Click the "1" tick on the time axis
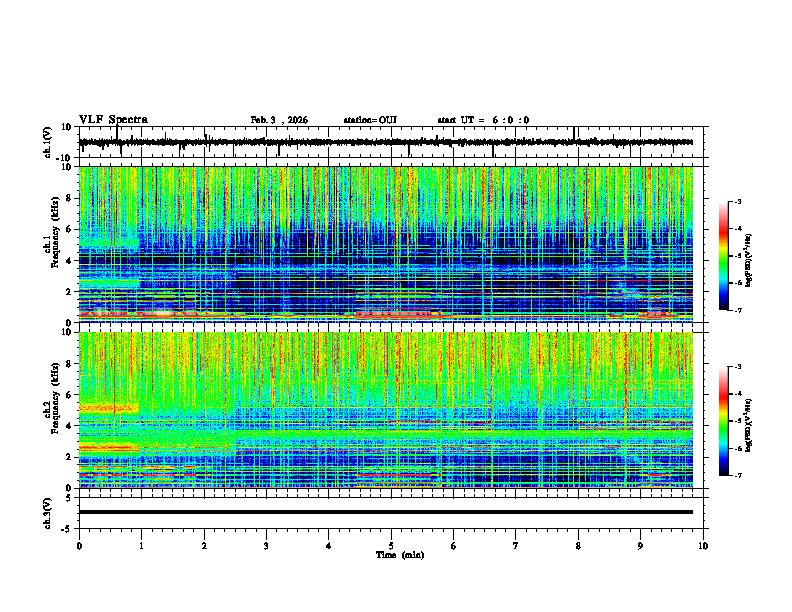The height and width of the screenshot is (612, 792). coord(141,546)
